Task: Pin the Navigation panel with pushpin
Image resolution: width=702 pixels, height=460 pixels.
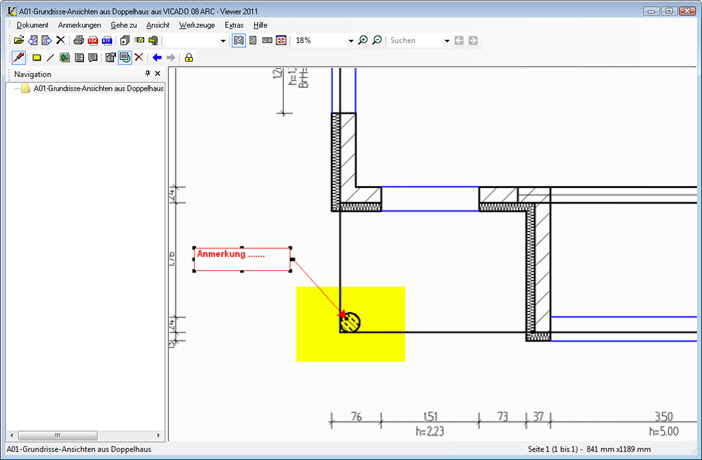Action: coord(148,74)
